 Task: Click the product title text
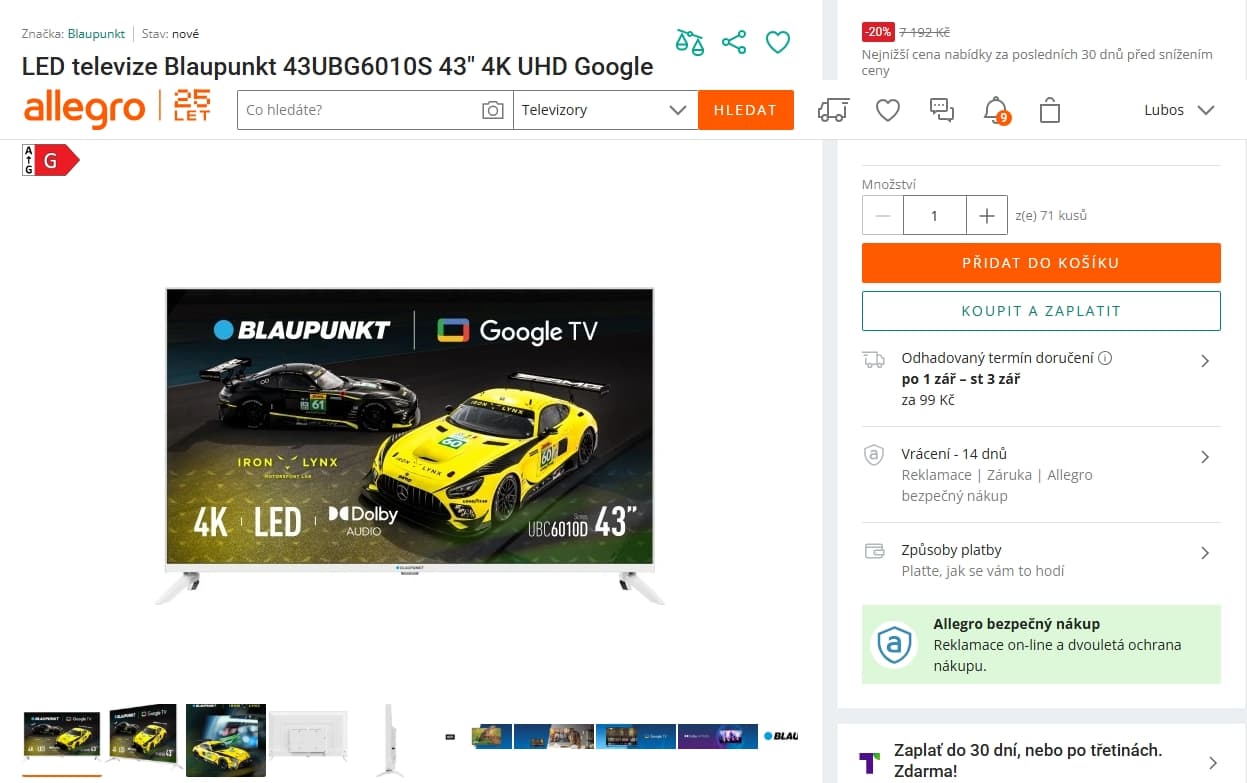[338, 67]
